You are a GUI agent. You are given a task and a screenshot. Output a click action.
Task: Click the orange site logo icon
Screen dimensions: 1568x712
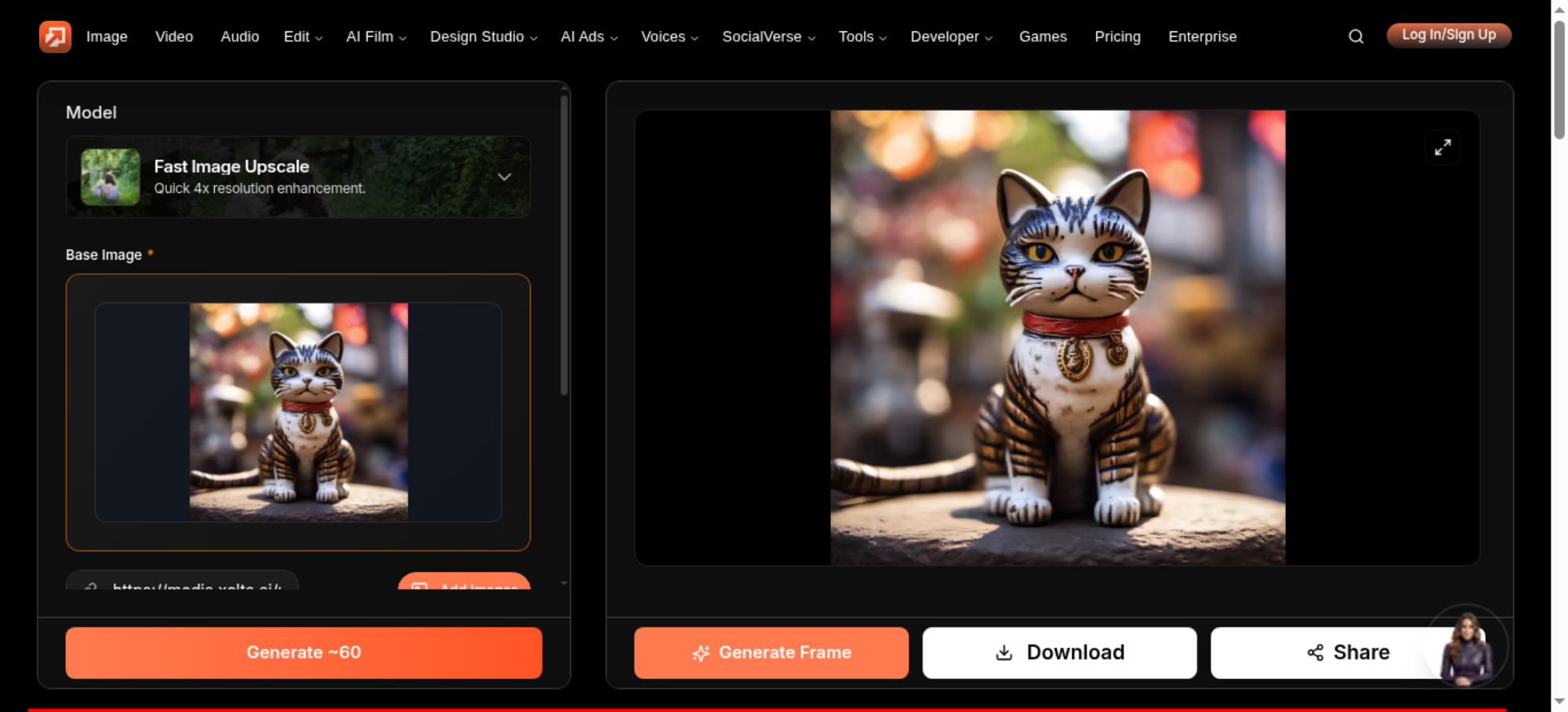55,36
